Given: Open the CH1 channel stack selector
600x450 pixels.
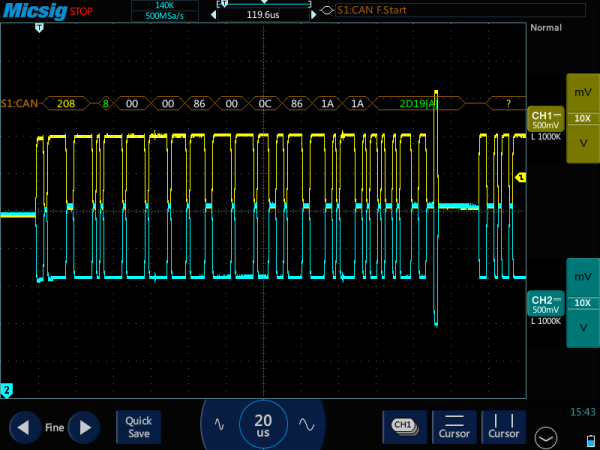Looking at the screenshot, I should click(x=405, y=427).
